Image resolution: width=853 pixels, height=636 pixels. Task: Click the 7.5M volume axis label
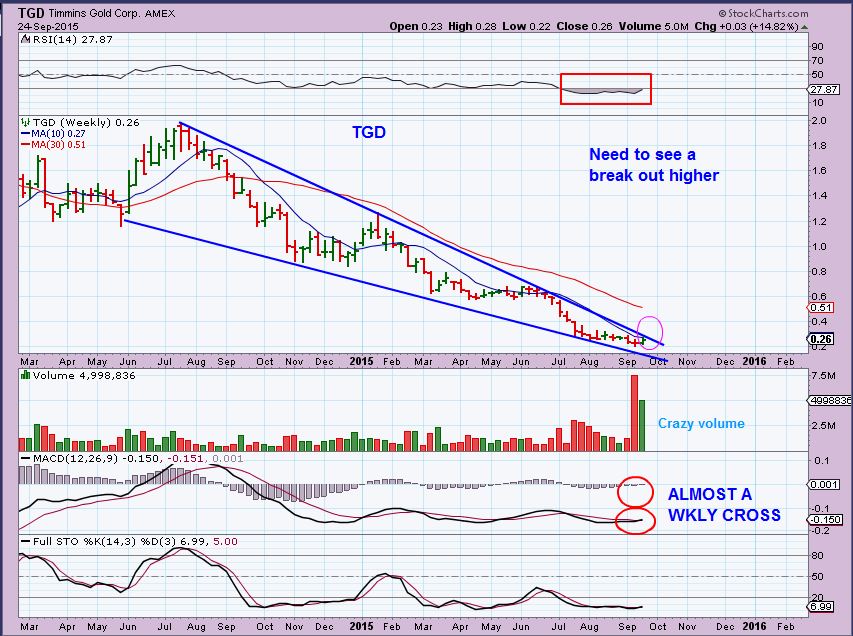tap(824, 375)
